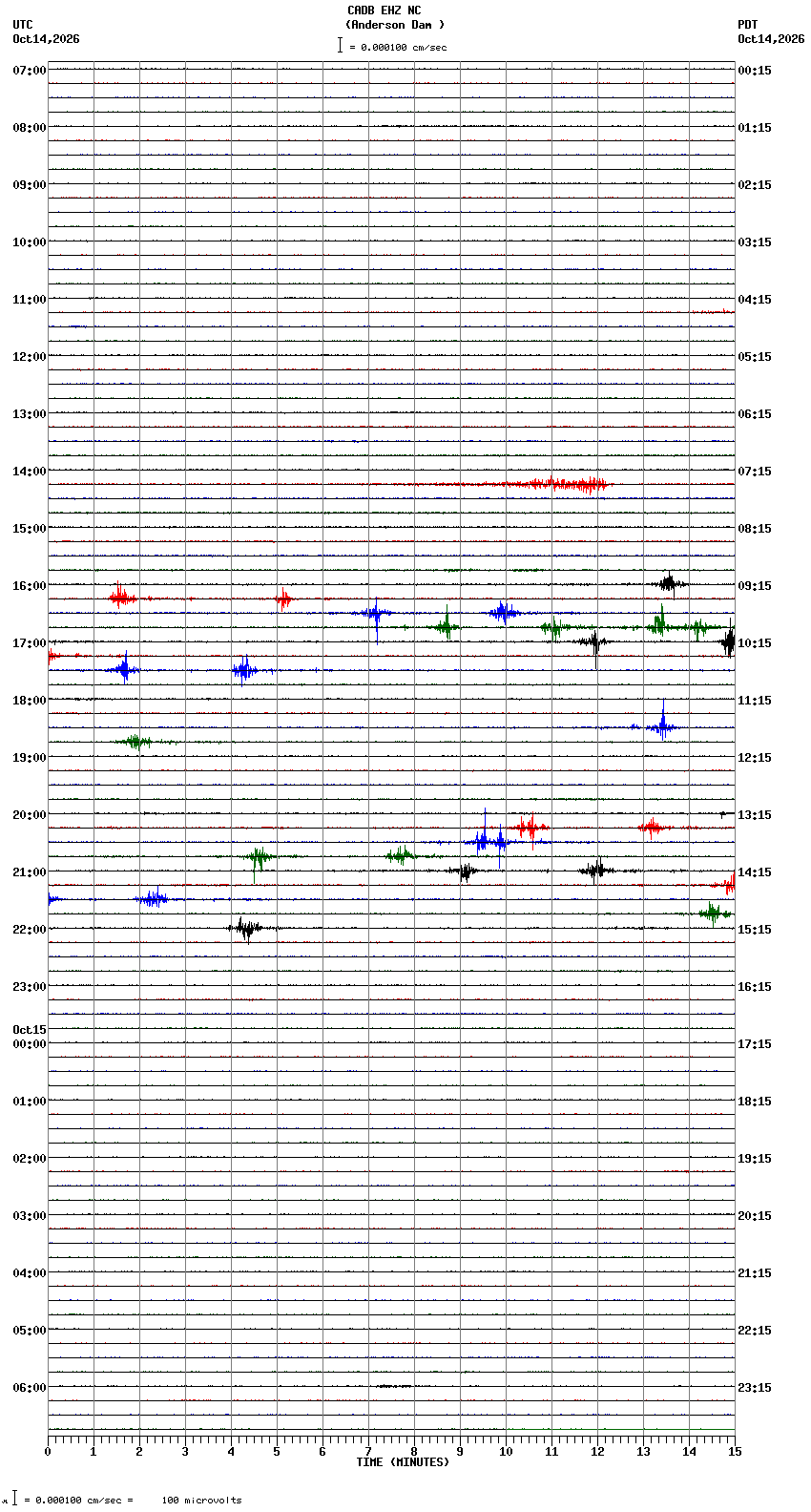811x1512 pixels.
Task: Click the UTC time label "16:00"
Action: [29, 586]
